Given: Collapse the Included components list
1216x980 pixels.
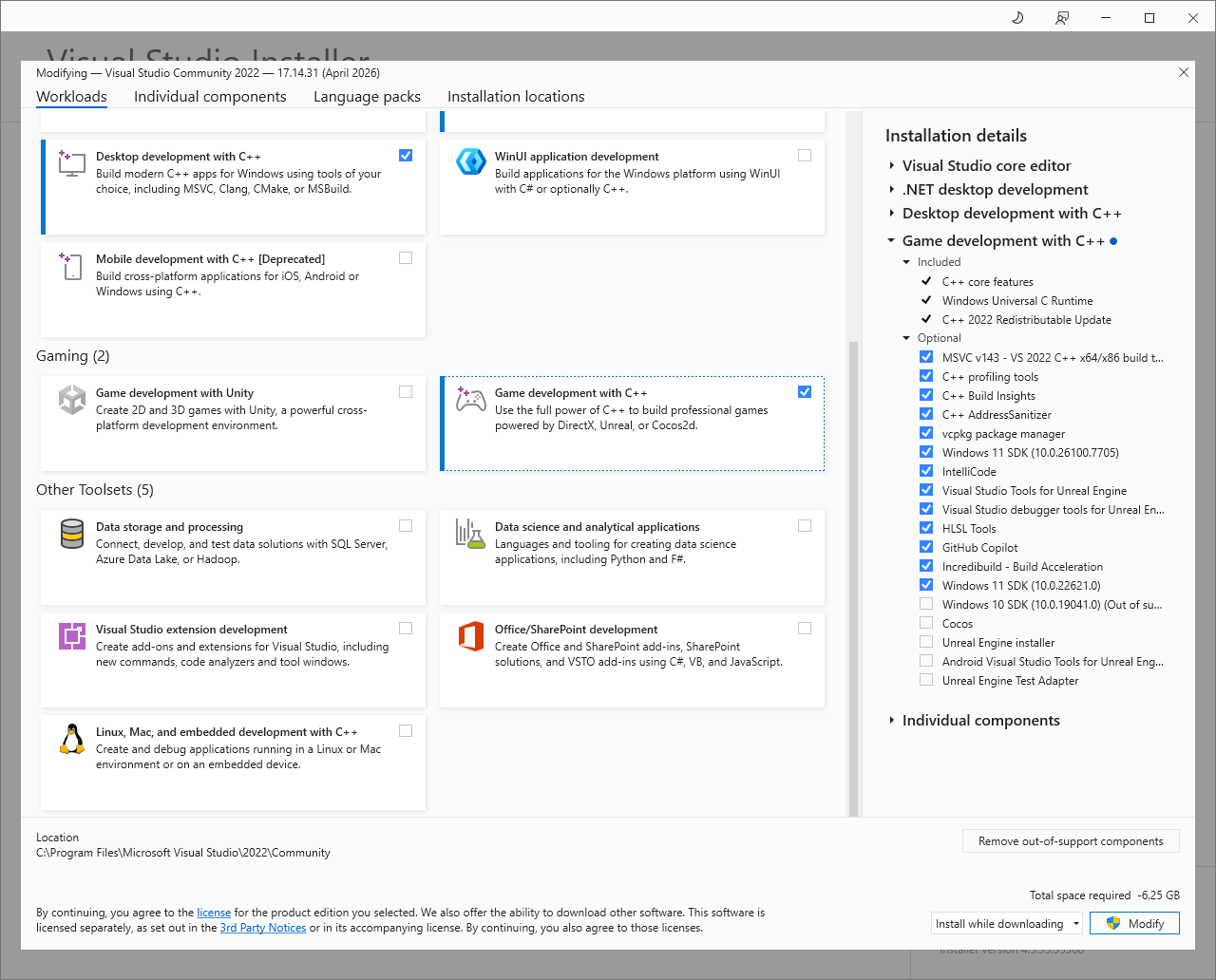Looking at the screenshot, I should pos(906,262).
